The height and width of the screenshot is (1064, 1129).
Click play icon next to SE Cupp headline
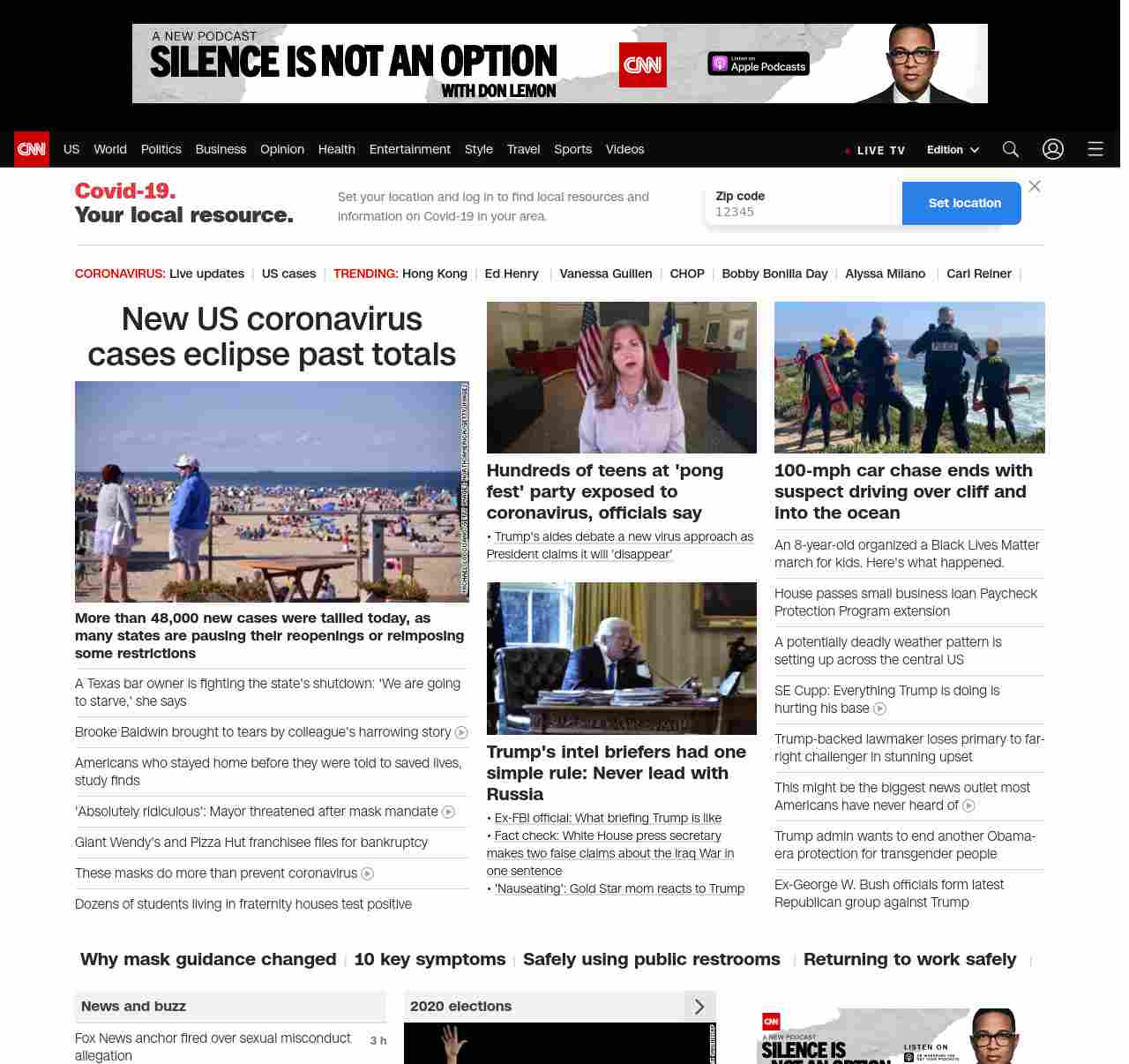point(879,708)
